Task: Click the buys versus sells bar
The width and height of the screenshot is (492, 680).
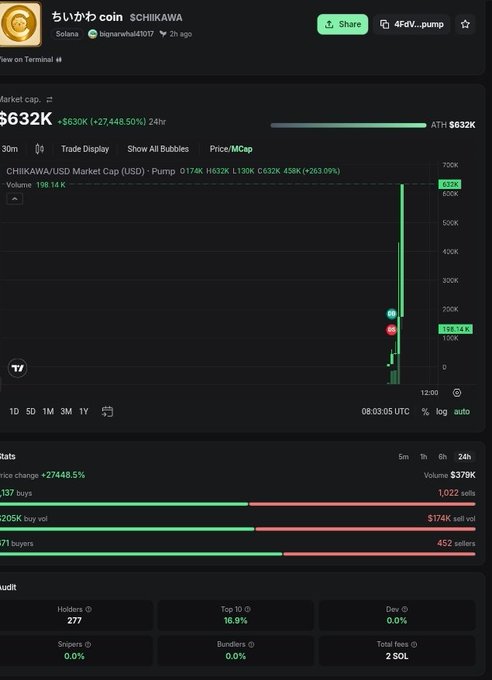Action: pyautogui.click(x=238, y=504)
